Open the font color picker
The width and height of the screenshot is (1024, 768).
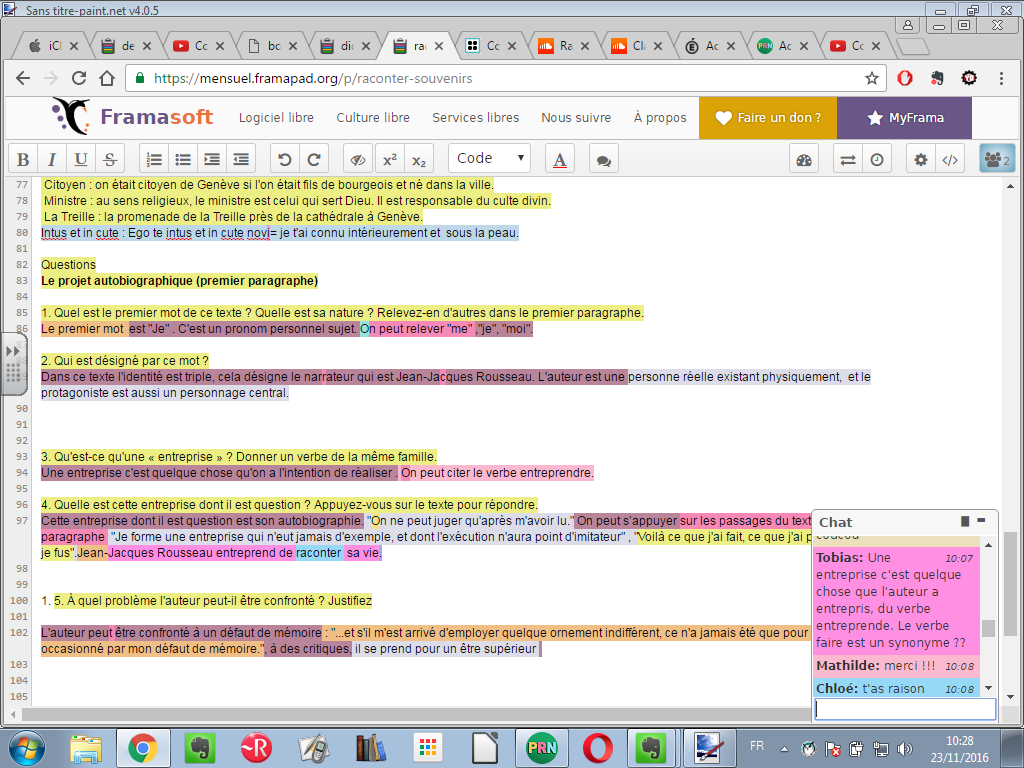[560, 159]
